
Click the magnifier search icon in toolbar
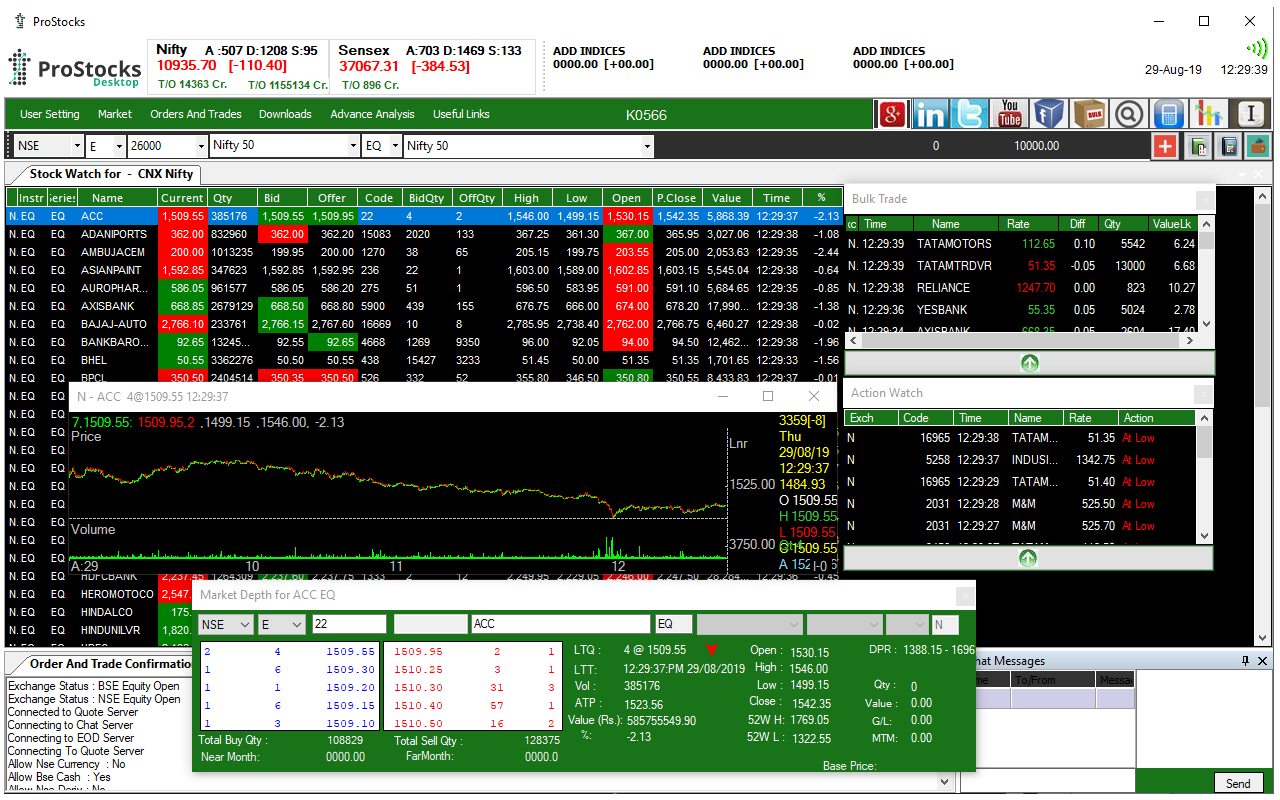coord(1129,114)
